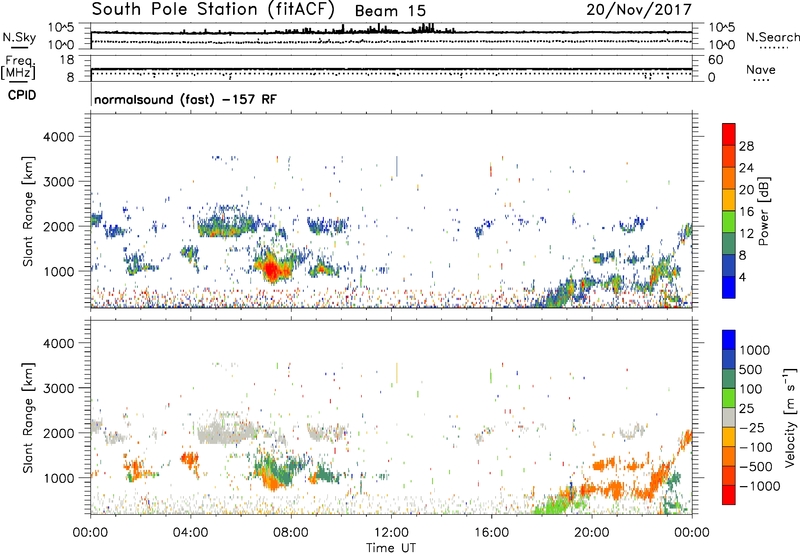800x554 pixels.
Task: Click the red bottom of velocity colorbar
Action: click(729, 495)
